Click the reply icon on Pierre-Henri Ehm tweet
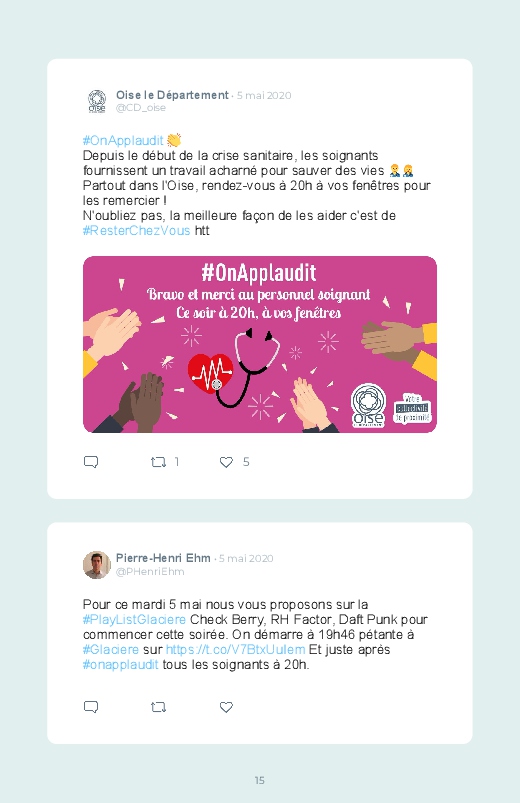520x803 pixels. pos(91,707)
